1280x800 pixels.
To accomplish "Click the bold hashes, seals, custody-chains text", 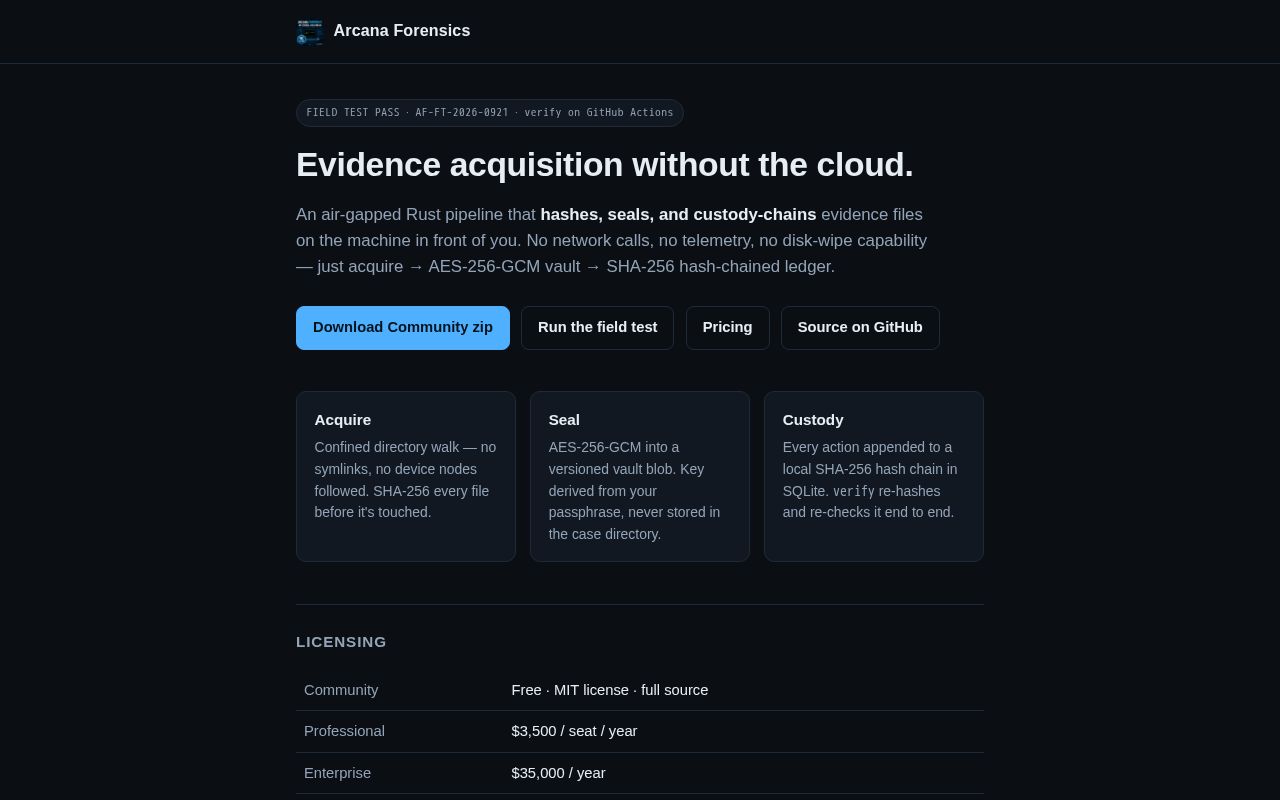I will [678, 214].
